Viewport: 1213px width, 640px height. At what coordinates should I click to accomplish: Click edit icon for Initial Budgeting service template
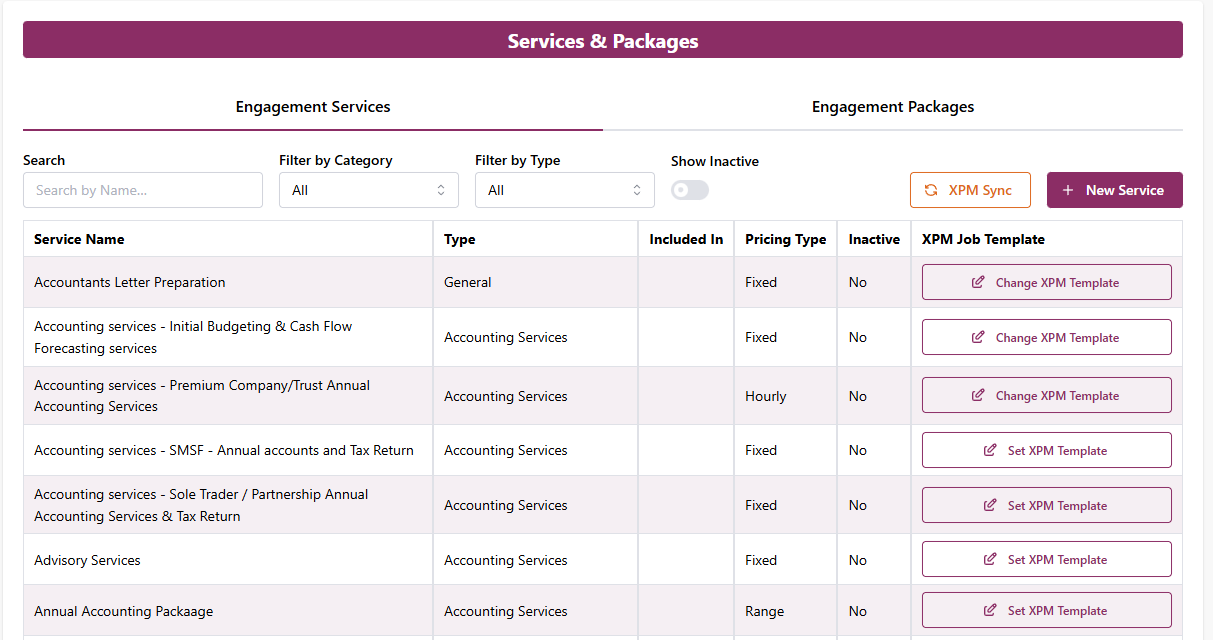pos(979,338)
